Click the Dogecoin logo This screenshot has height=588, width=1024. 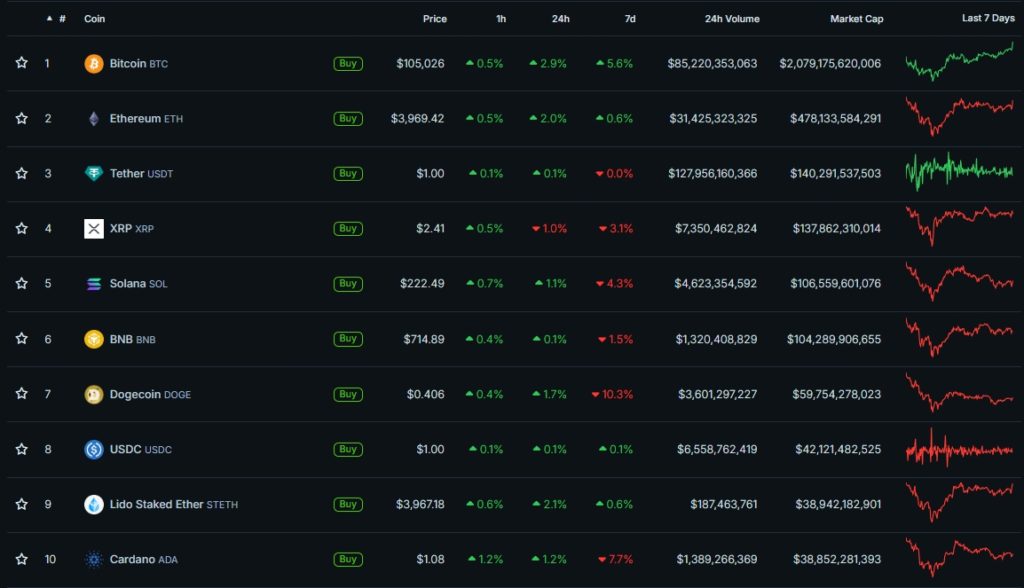point(93,394)
